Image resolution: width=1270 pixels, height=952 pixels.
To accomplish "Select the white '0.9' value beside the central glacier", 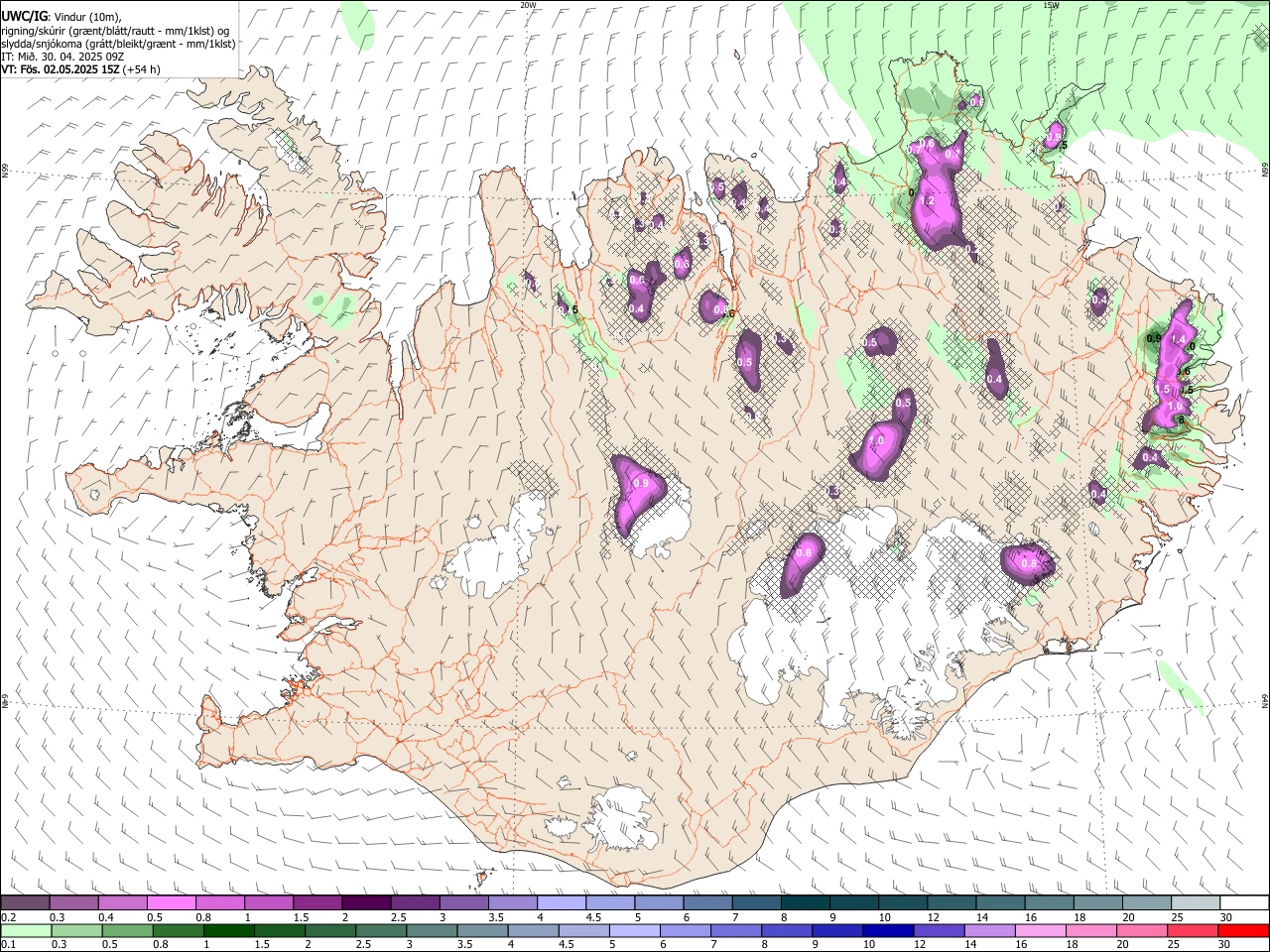I will [640, 484].
